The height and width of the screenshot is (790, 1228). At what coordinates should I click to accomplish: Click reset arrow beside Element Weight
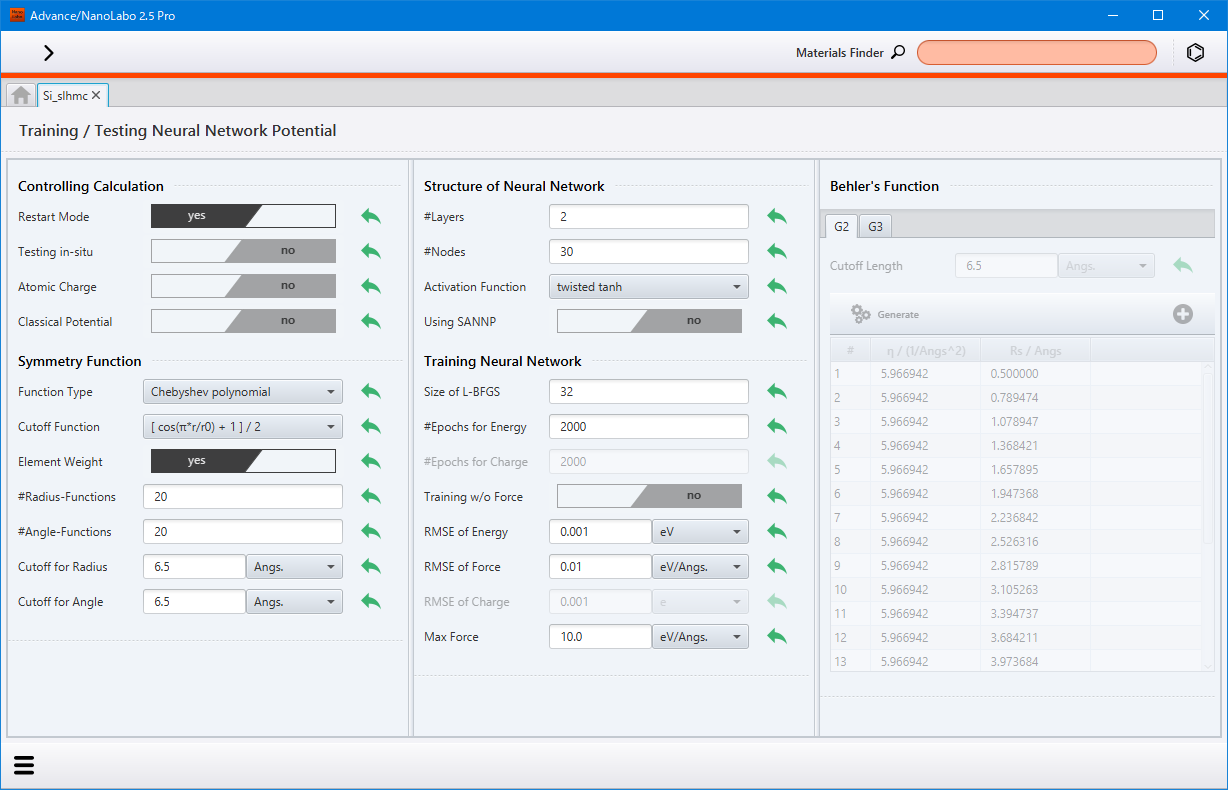tap(371, 461)
